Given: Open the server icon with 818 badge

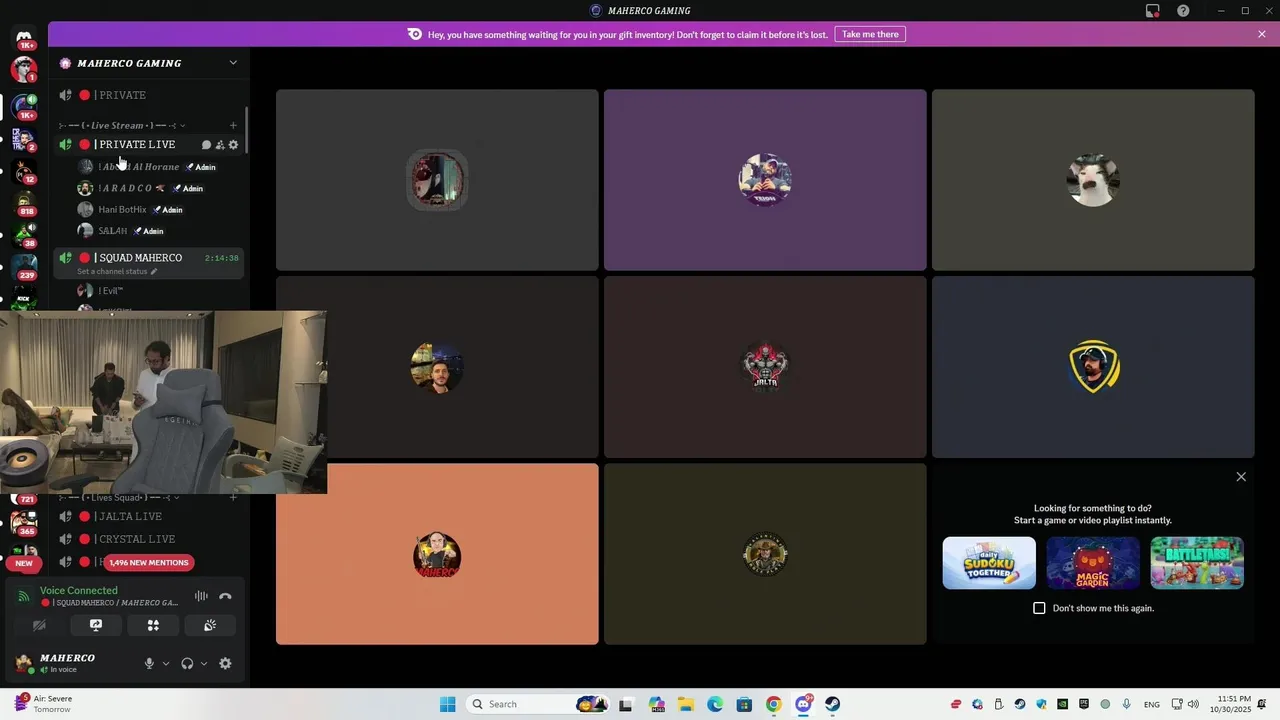Looking at the screenshot, I should coord(24,203).
